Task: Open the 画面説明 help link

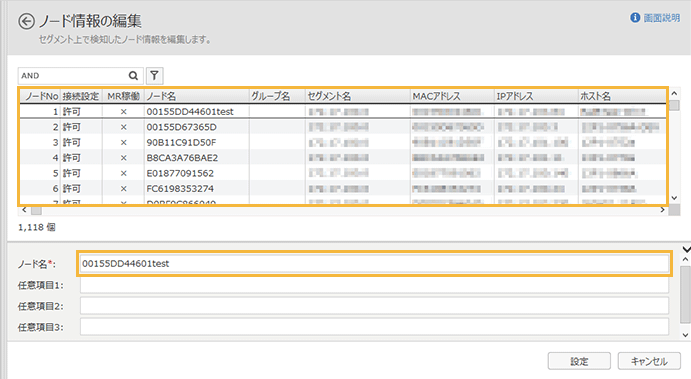Action: [x=661, y=18]
